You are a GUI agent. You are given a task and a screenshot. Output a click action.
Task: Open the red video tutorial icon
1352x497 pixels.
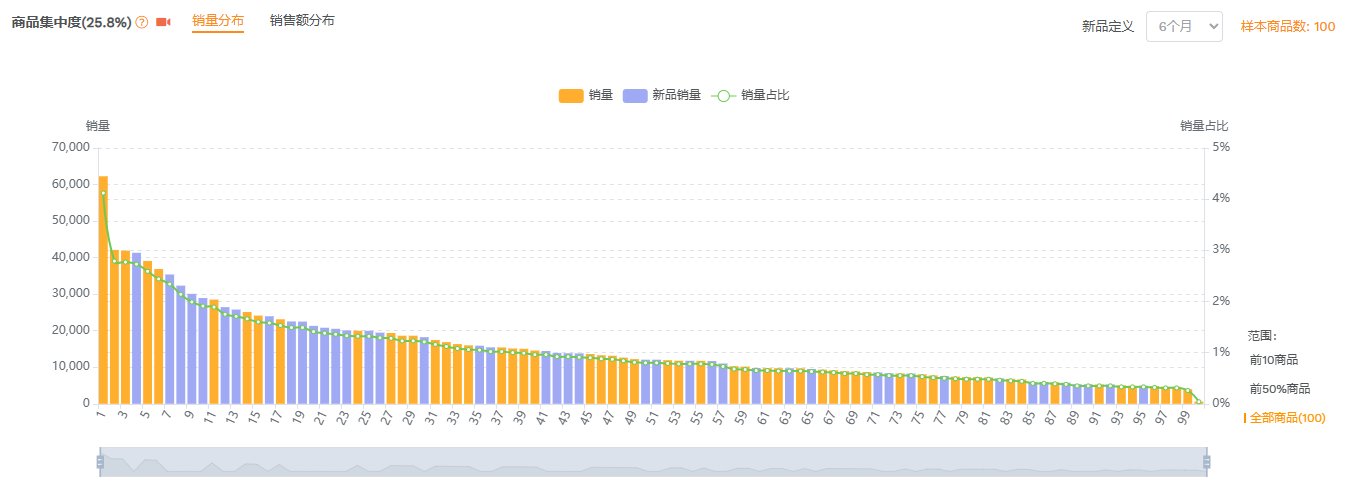point(163,23)
